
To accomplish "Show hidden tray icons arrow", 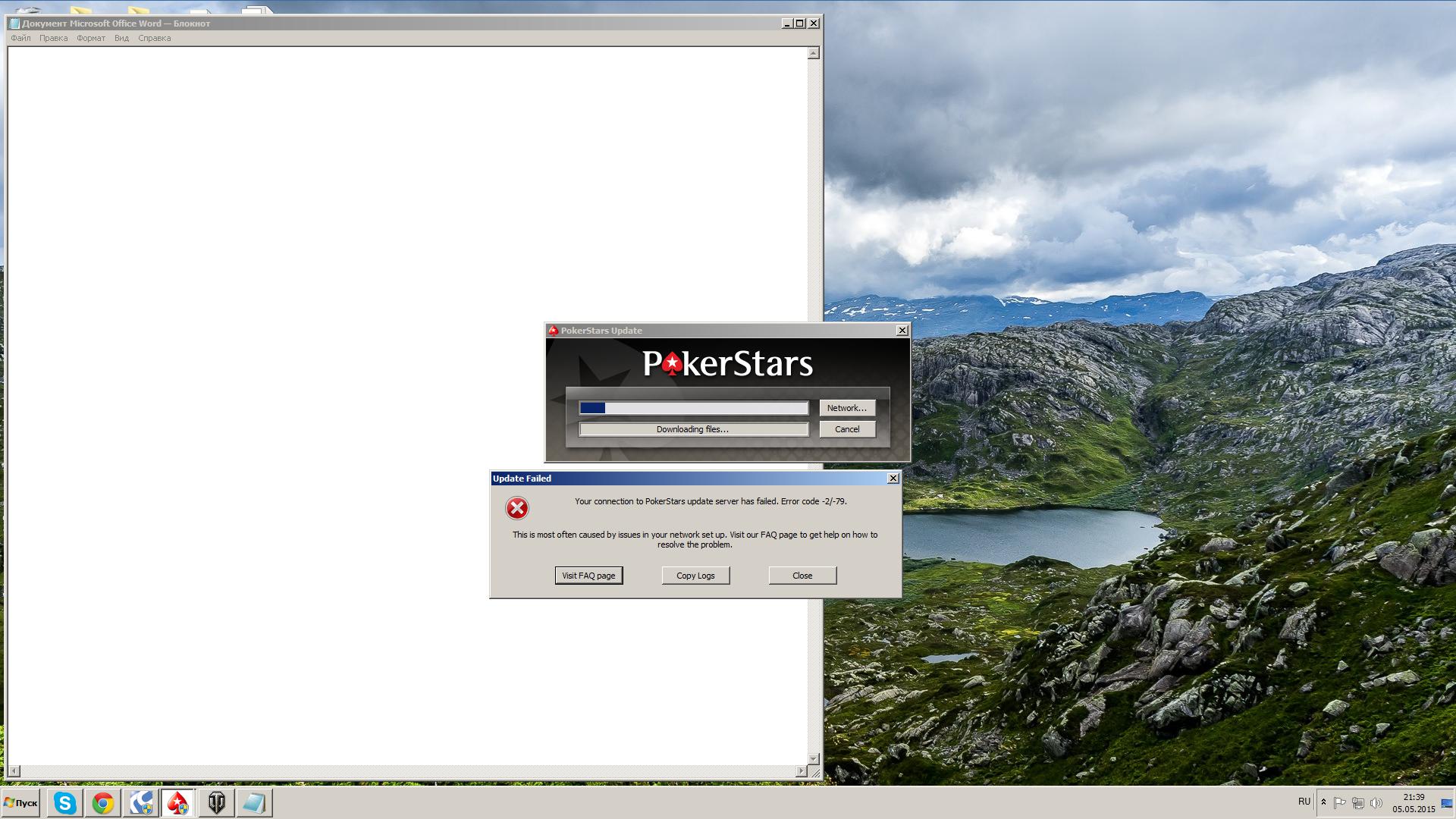I will pyautogui.click(x=1323, y=802).
